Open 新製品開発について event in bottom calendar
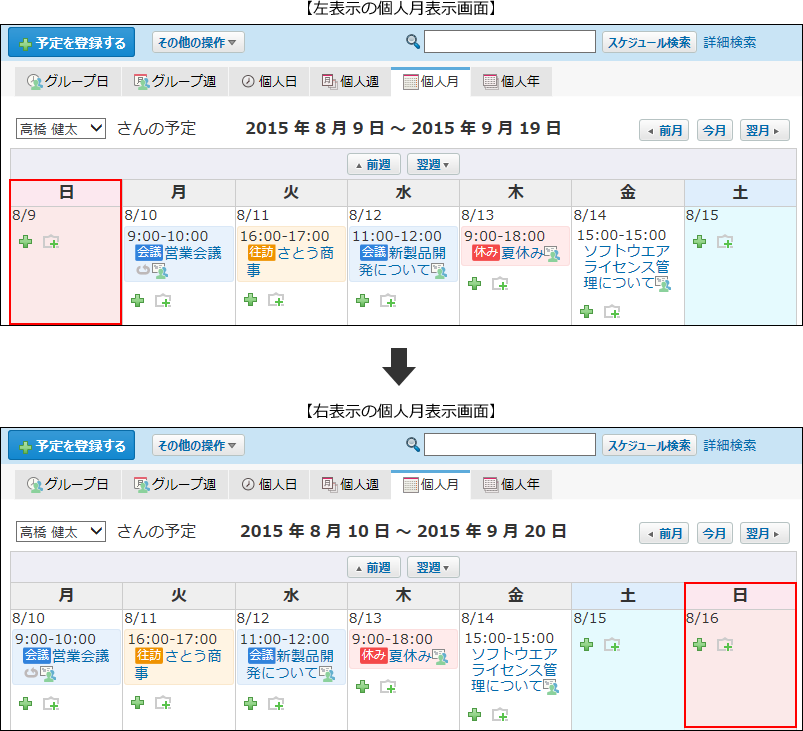803x731 pixels. click(x=289, y=664)
